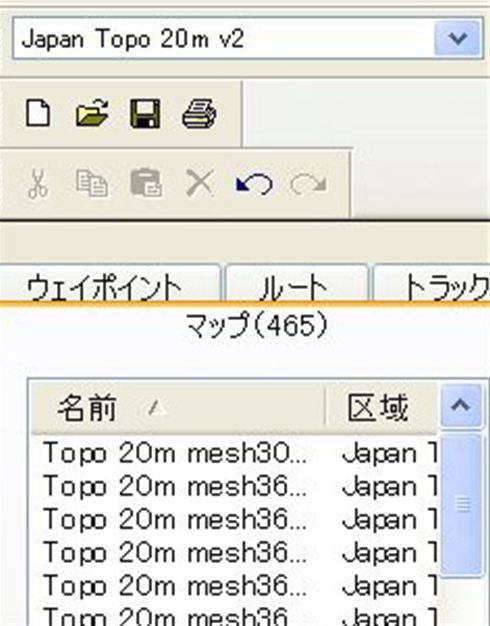Click the Copy icon
This screenshot has height=626, width=490.
(x=92, y=184)
